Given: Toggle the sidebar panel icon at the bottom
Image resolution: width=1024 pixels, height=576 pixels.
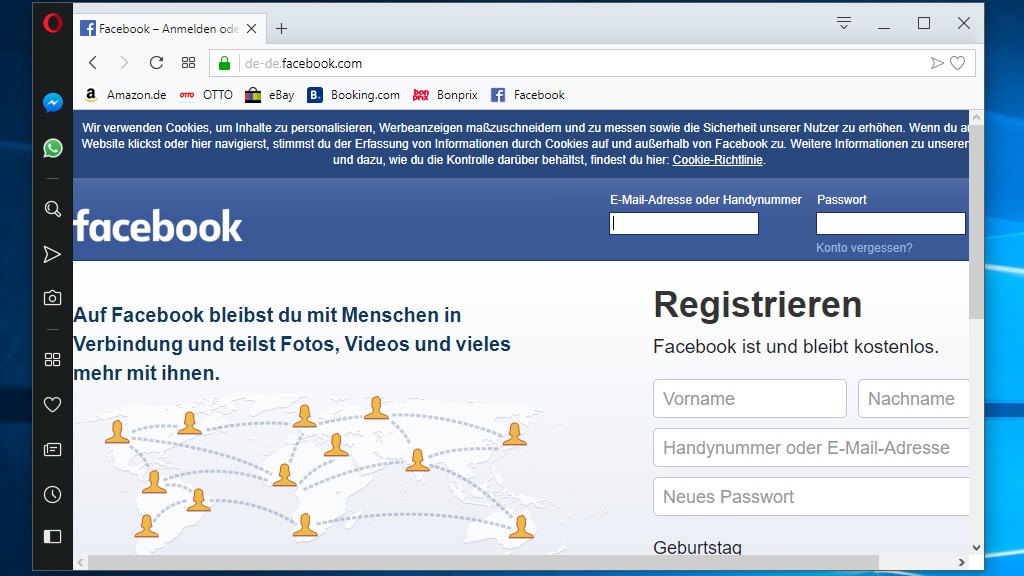Looking at the screenshot, I should 53,537.
